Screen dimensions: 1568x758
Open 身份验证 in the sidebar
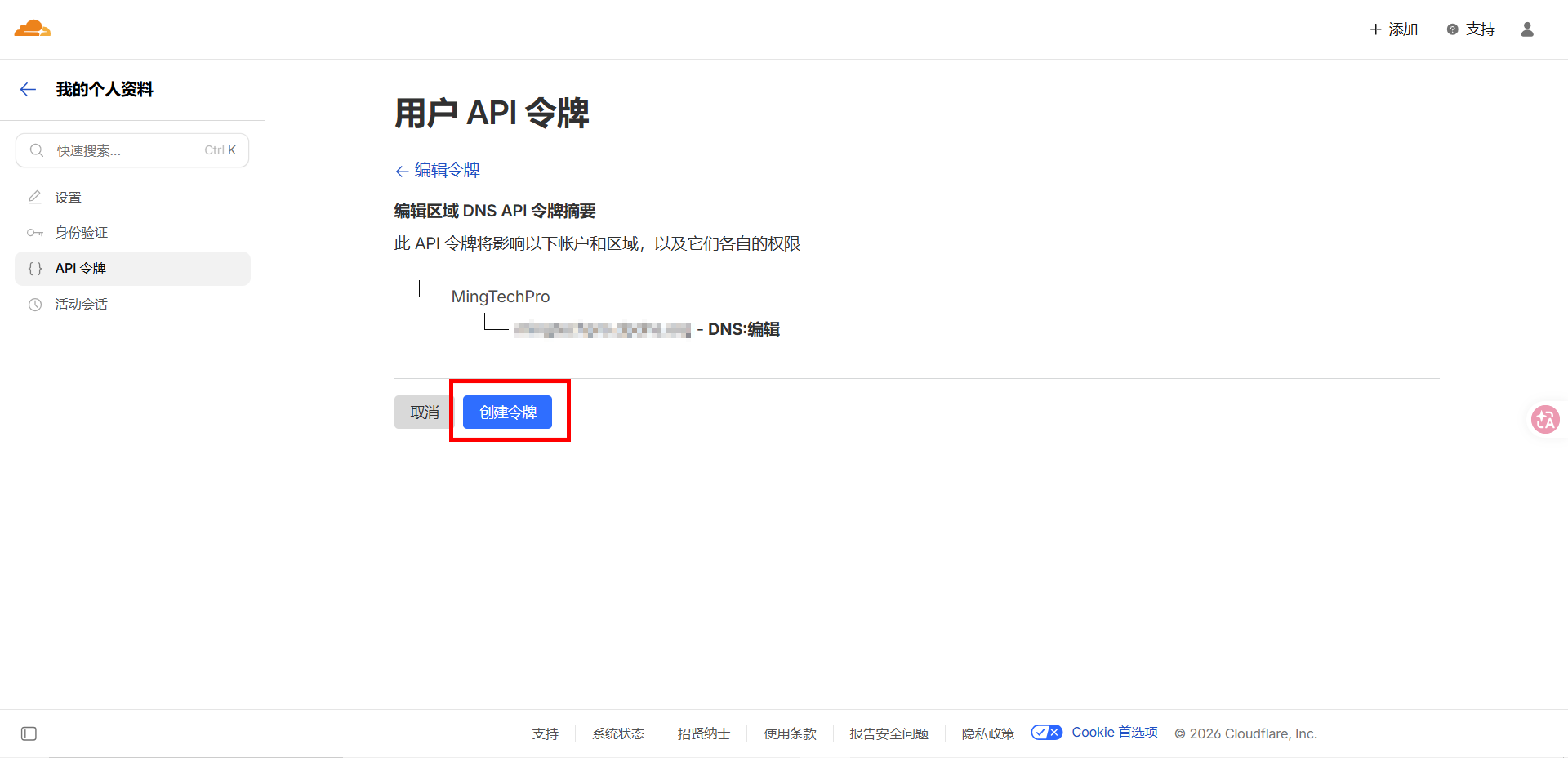pos(132,233)
